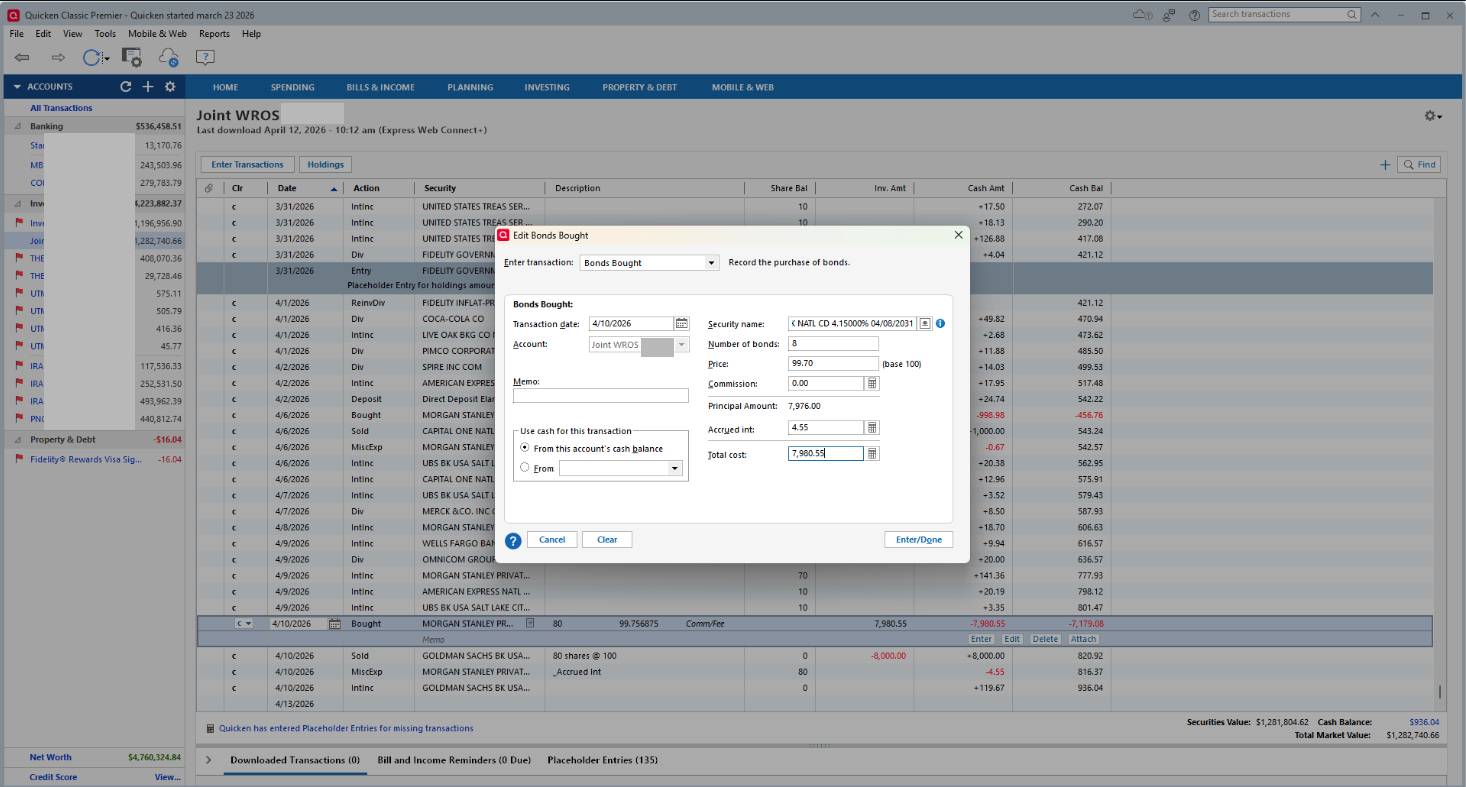1466x787 pixels.
Task: Add account plus icon in Accounts bar
Action: click(x=148, y=87)
